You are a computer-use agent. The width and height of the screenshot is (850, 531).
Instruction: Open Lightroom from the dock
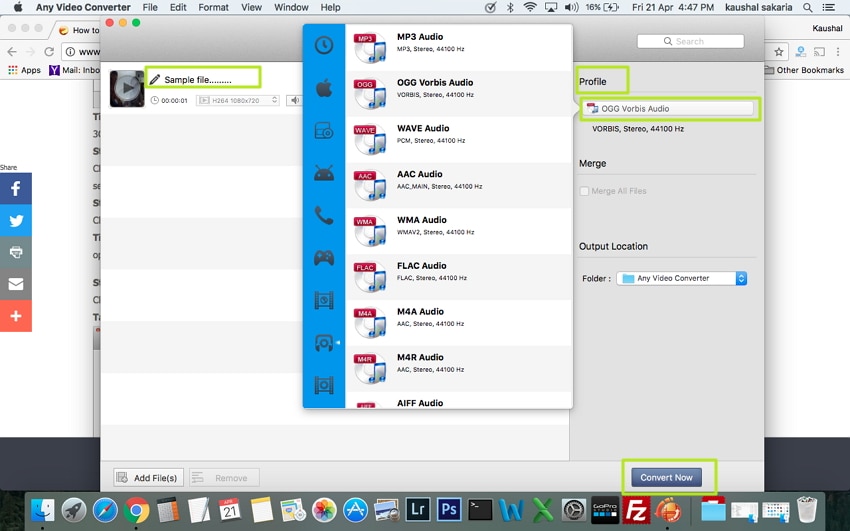coord(417,510)
